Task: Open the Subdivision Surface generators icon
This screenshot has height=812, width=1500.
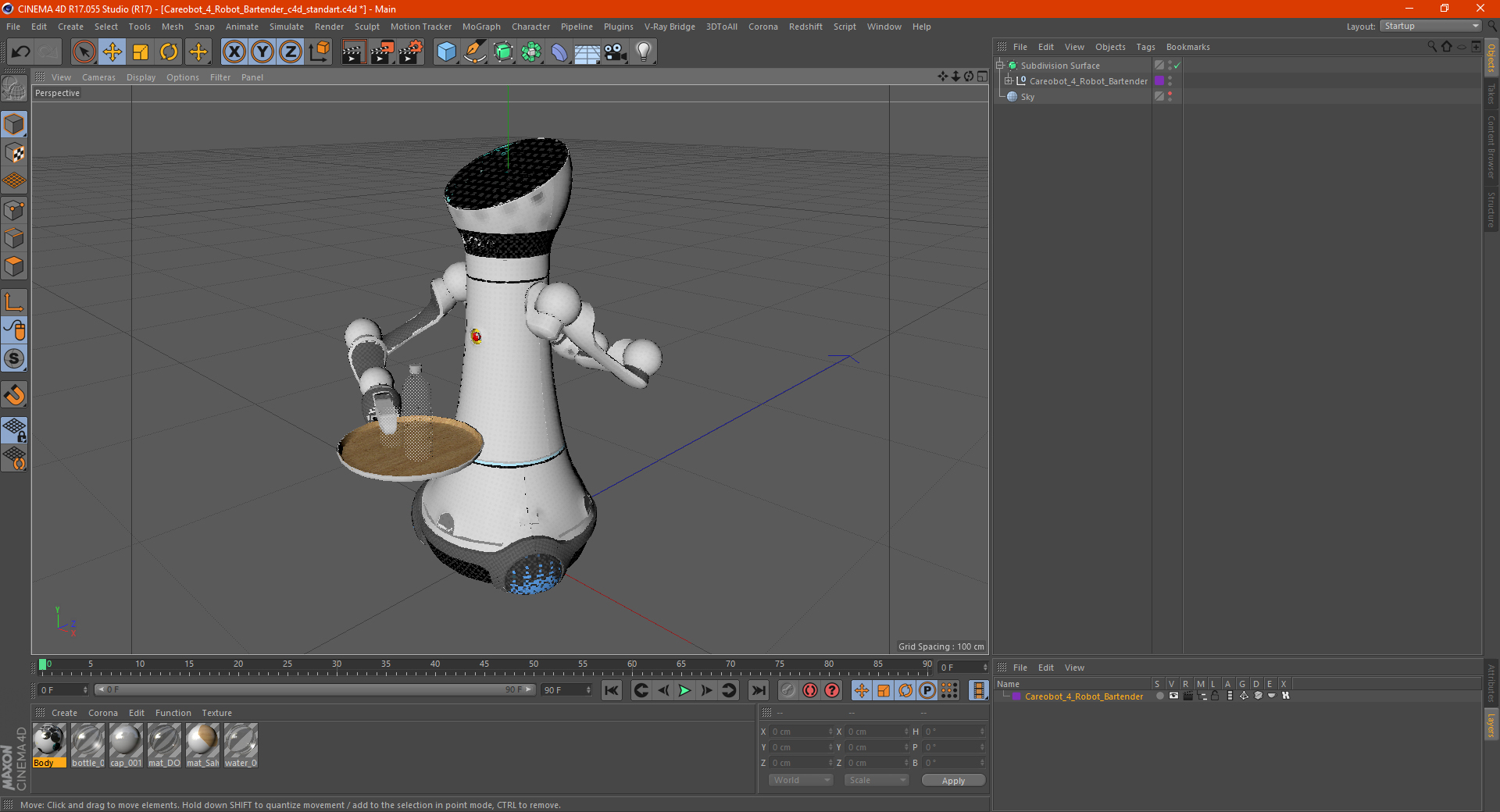Action: click(503, 52)
